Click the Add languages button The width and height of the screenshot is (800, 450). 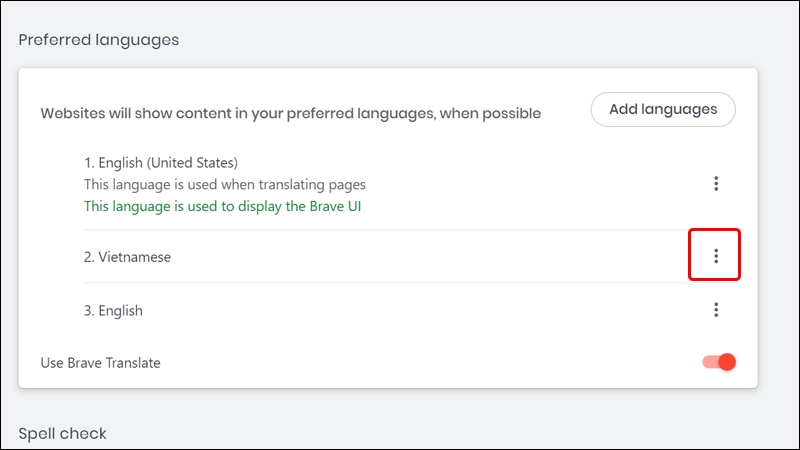pos(663,110)
